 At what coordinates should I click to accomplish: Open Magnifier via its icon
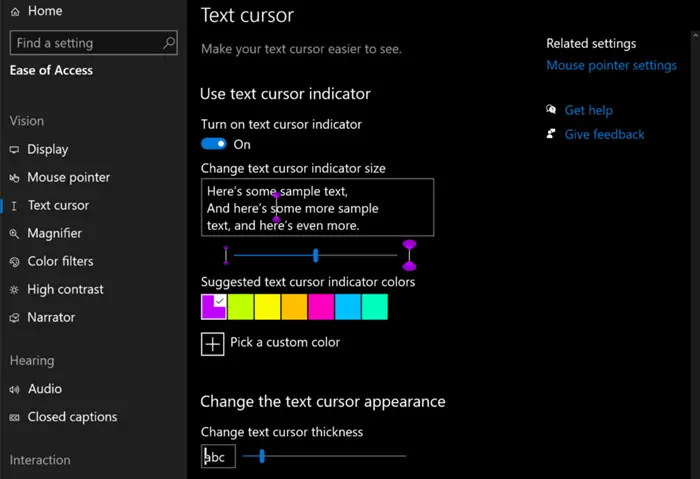coord(14,233)
